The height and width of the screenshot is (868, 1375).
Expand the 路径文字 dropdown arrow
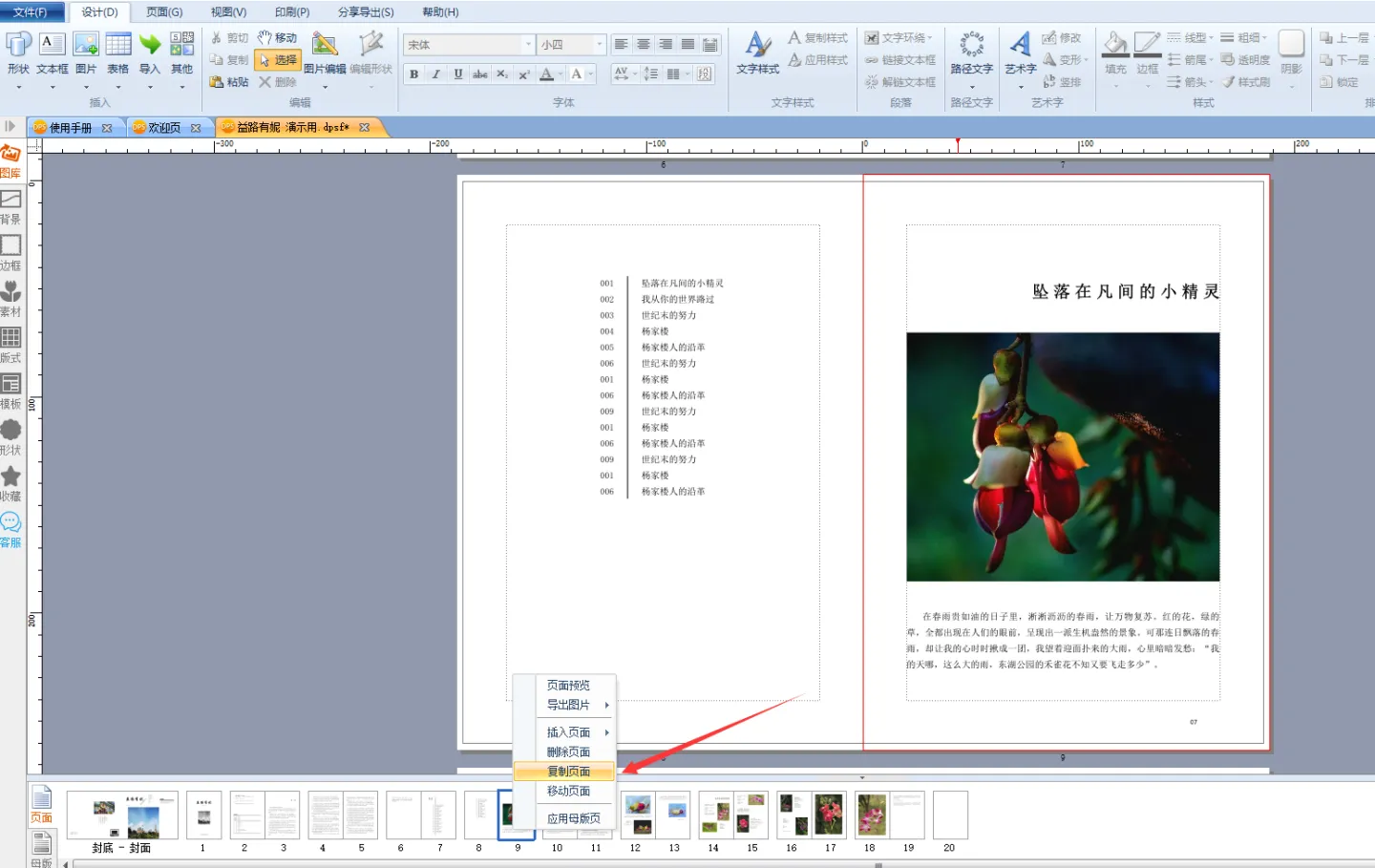(x=972, y=87)
